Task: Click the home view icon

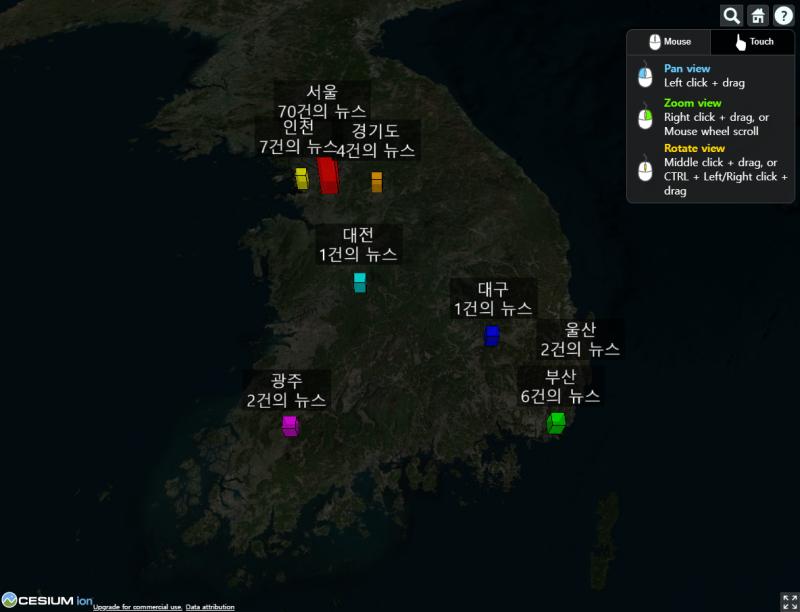Action: pos(758,16)
